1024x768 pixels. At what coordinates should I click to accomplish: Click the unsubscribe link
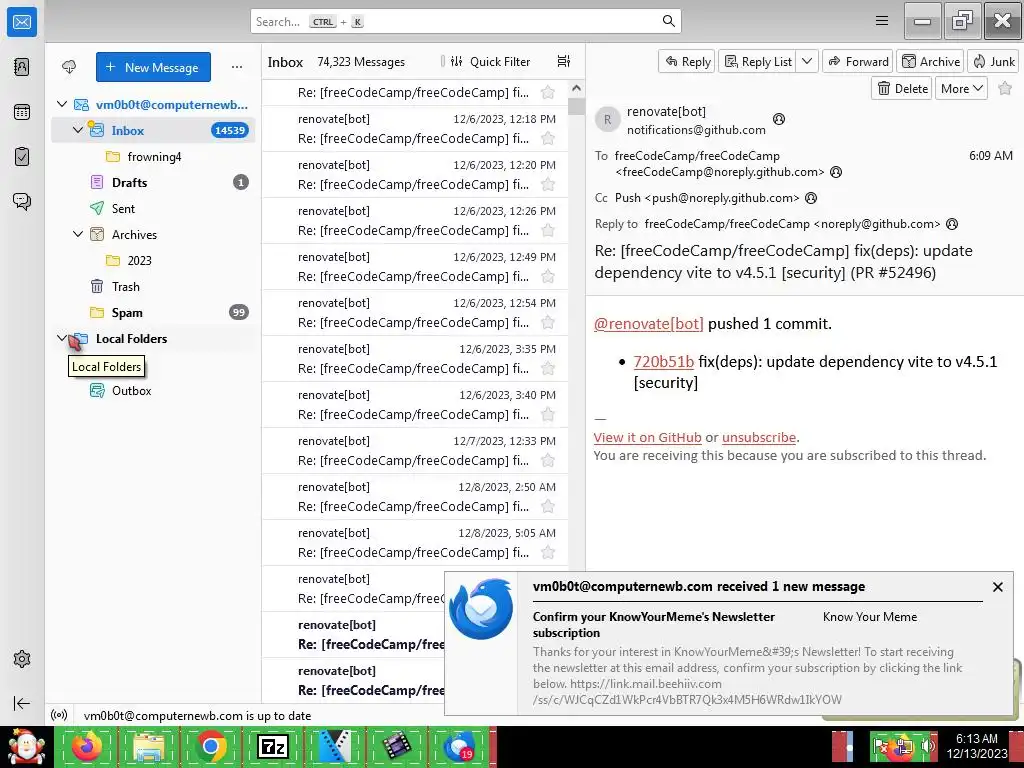coord(759,438)
